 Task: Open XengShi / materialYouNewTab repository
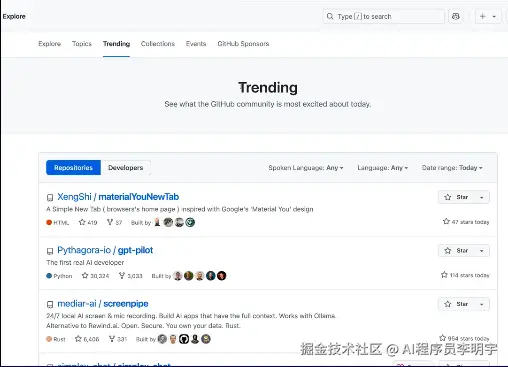tap(118, 197)
